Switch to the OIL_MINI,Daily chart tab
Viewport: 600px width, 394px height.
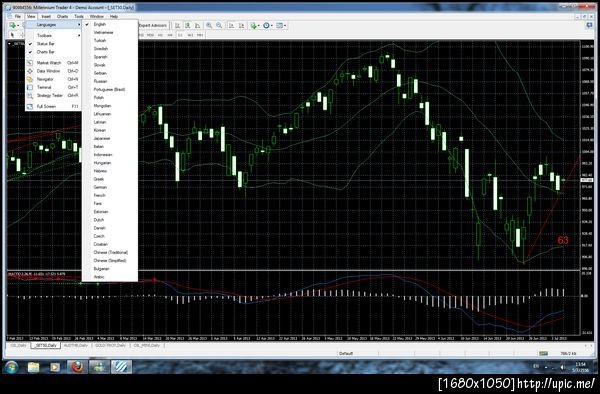147,345
